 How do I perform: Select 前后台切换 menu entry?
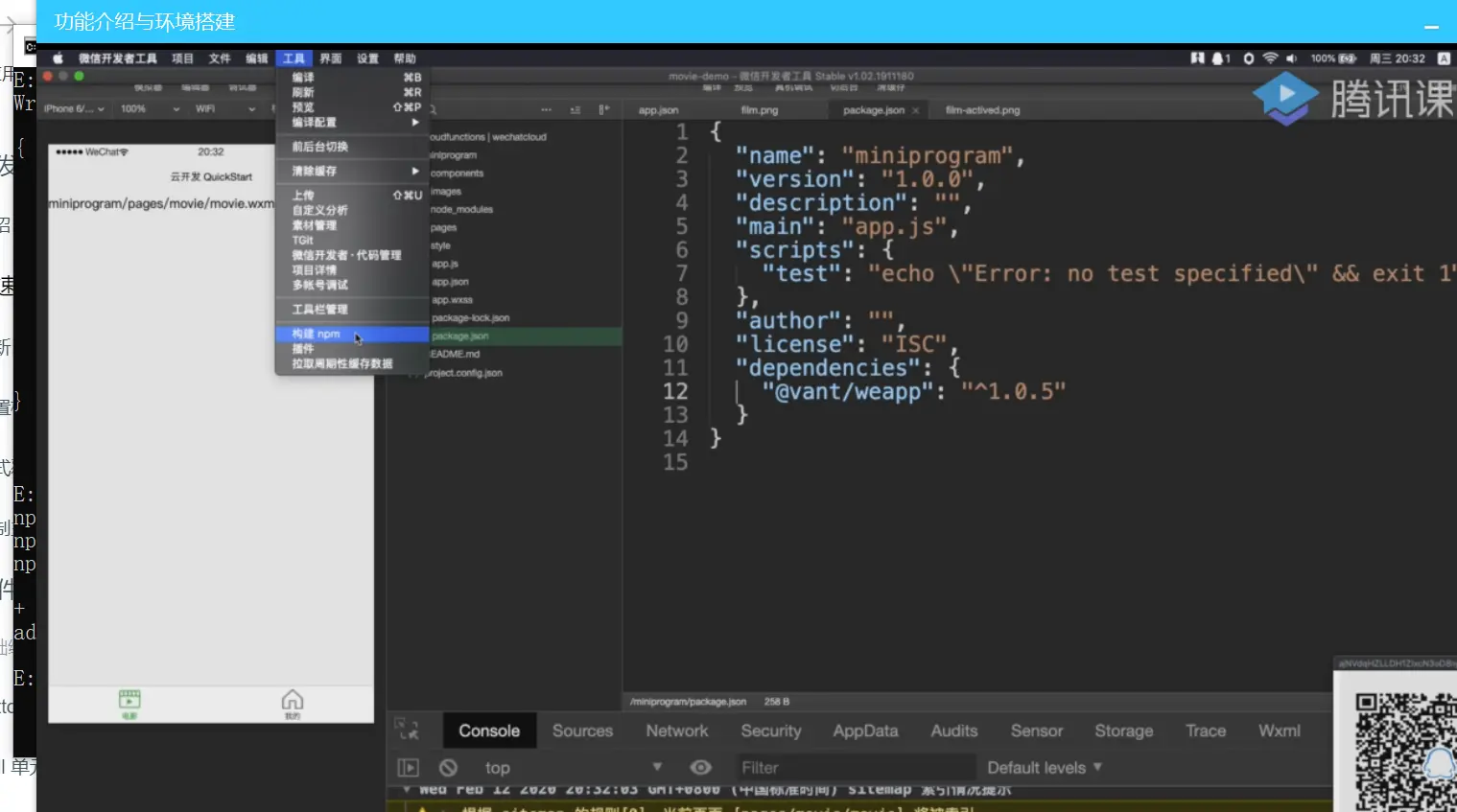pyautogui.click(x=352, y=147)
